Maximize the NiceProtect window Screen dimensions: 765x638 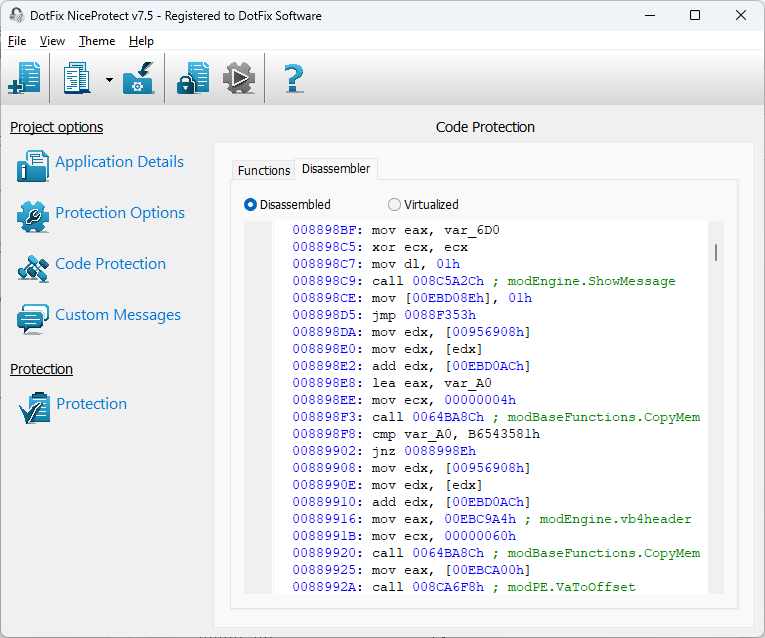[x=695, y=15]
